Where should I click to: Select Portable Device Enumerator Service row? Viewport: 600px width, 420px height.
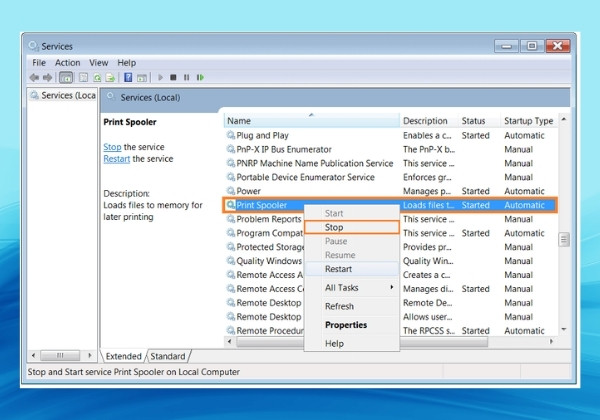pyautogui.click(x=390, y=177)
